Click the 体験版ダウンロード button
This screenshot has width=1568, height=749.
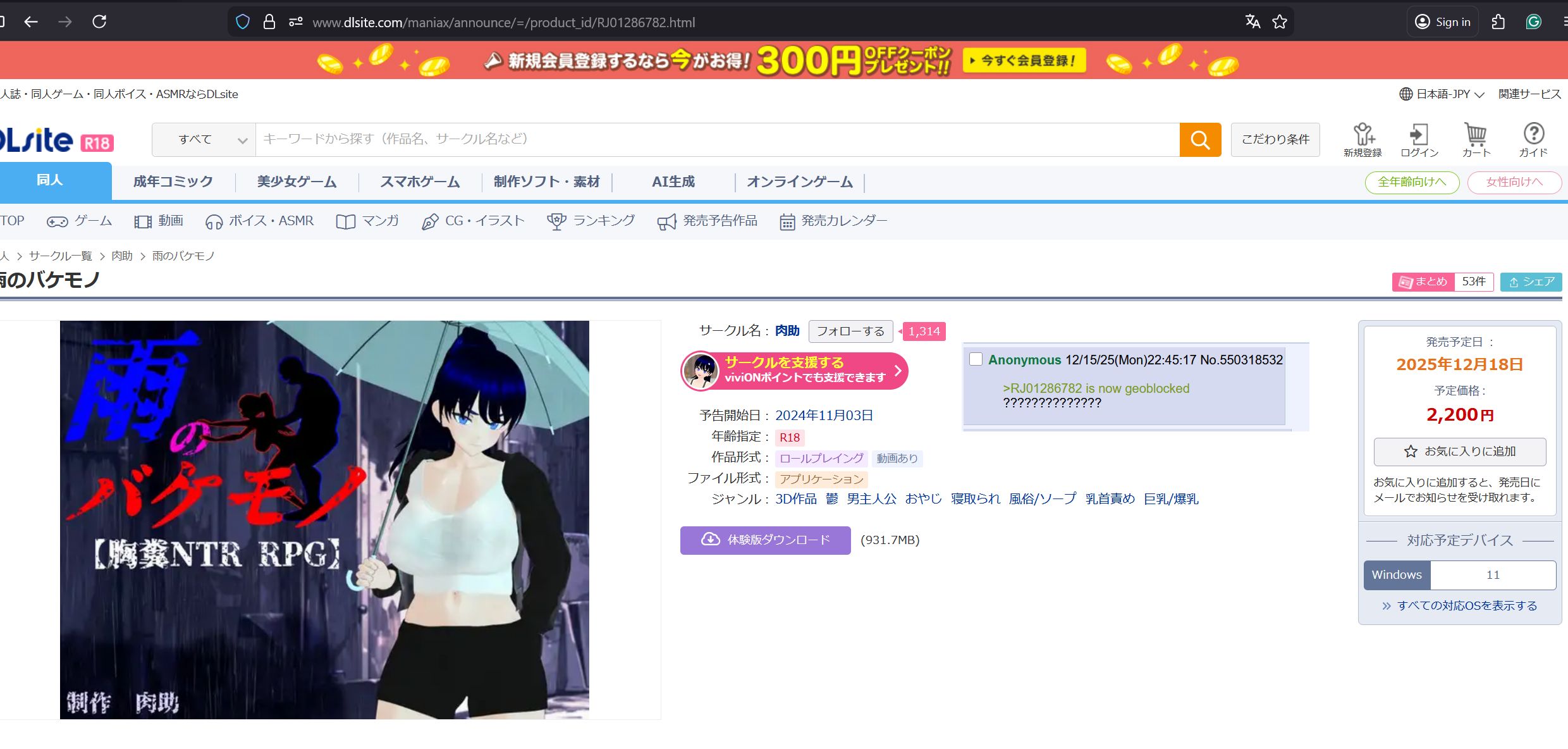[765, 540]
